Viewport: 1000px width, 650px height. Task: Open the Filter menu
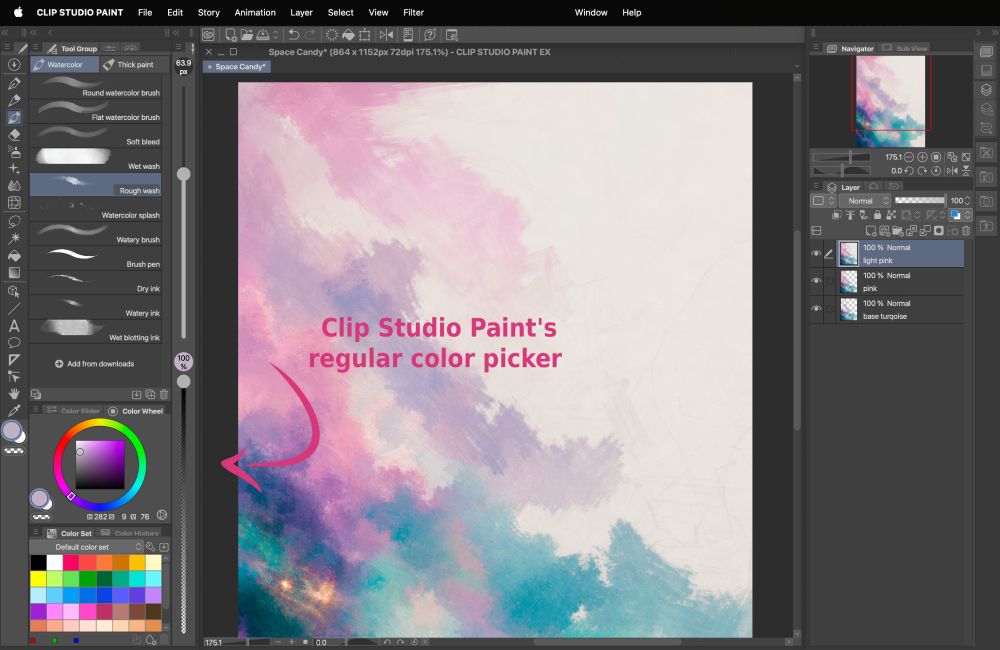coord(413,12)
